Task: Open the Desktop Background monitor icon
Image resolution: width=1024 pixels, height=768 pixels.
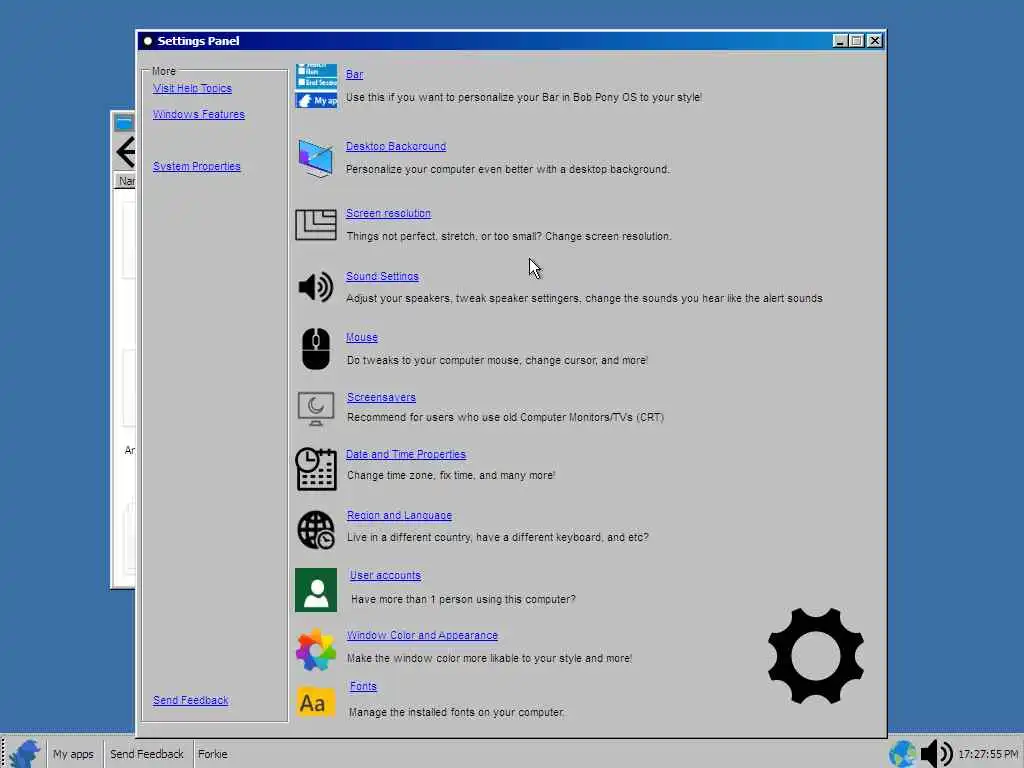Action: (x=316, y=157)
